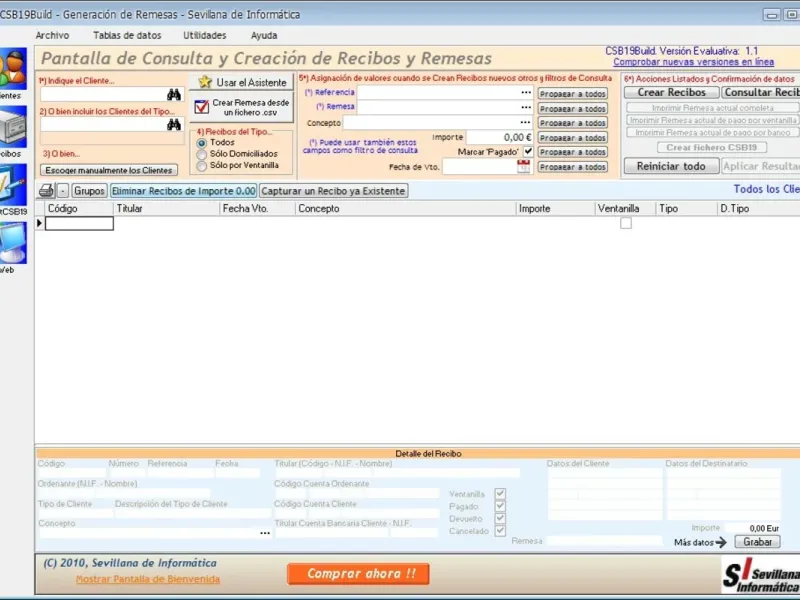Select Sólo por Ventanilla radio option

[202, 166]
